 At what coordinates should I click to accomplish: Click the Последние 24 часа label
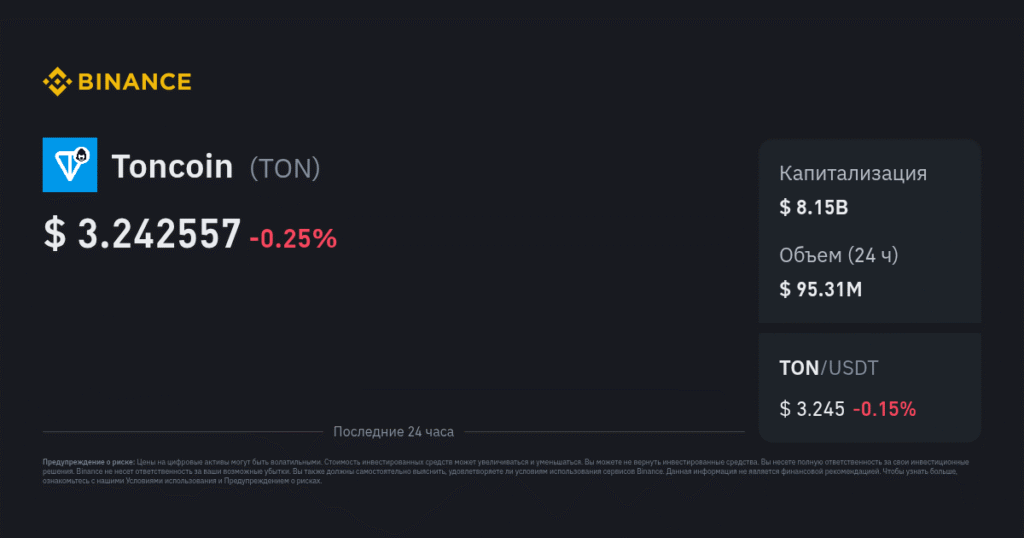(393, 432)
